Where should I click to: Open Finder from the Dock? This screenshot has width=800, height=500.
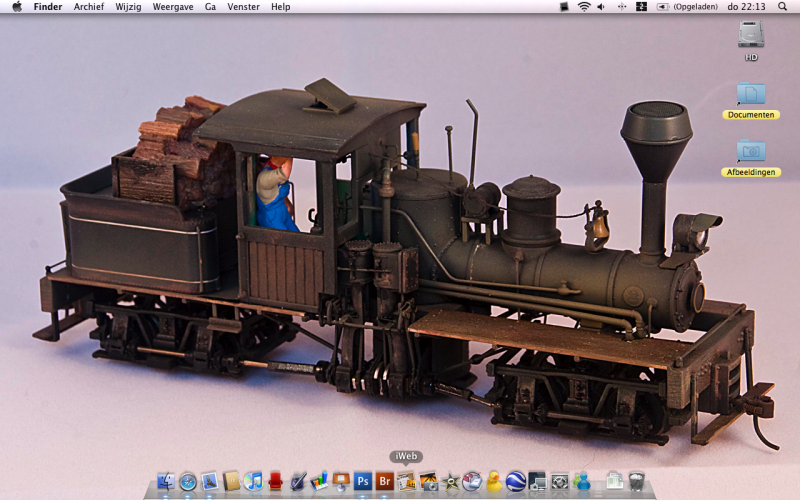(166, 481)
